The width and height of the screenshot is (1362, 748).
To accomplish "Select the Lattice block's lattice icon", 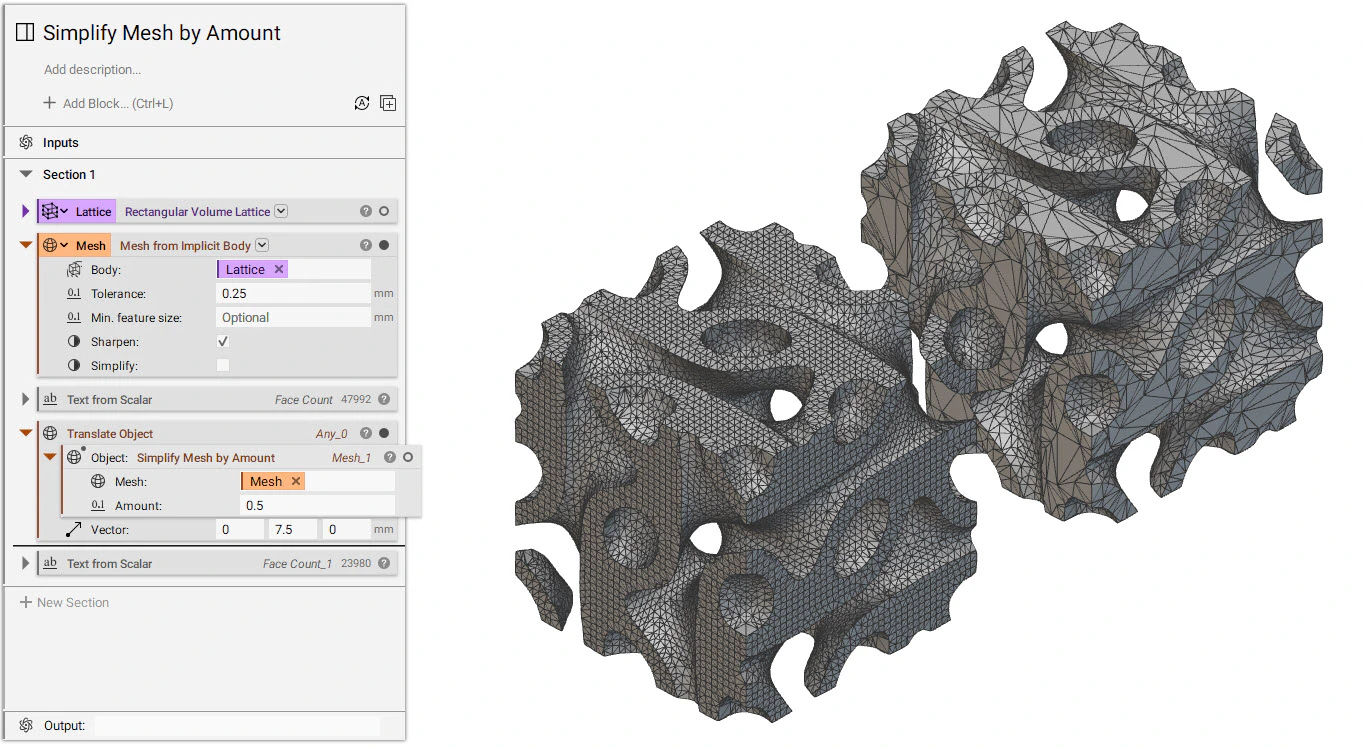I will tap(52, 211).
